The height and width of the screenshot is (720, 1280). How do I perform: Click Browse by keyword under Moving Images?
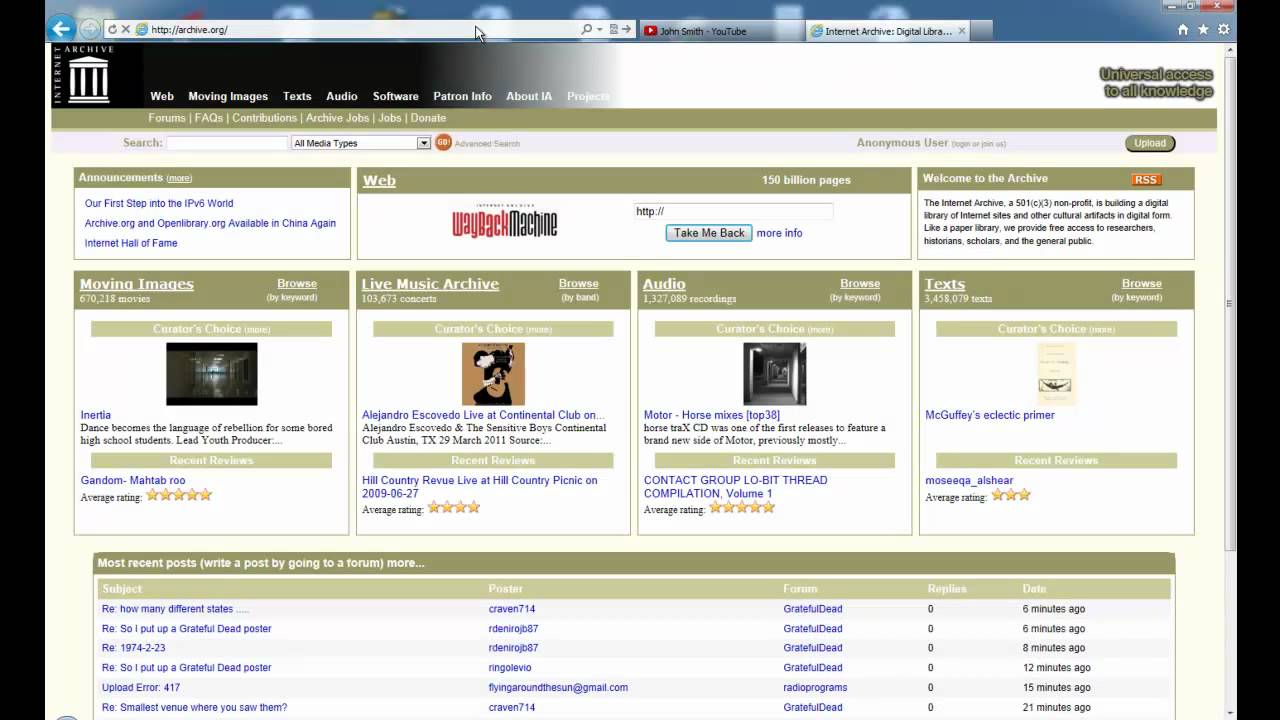pos(297,284)
